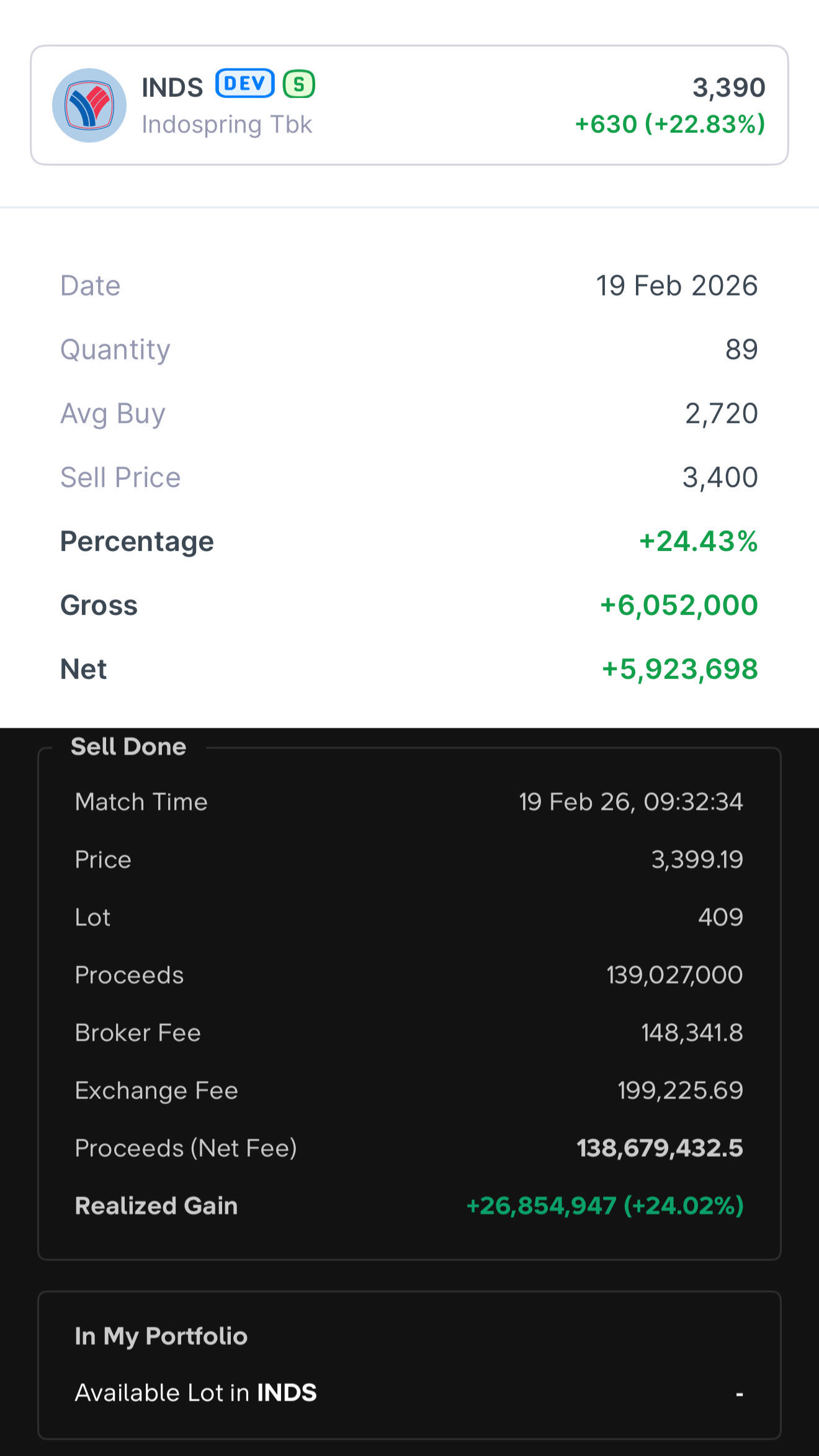Click the Gross +6,052,000 amount
This screenshot has height=1456, width=819.
click(x=679, y=606)
